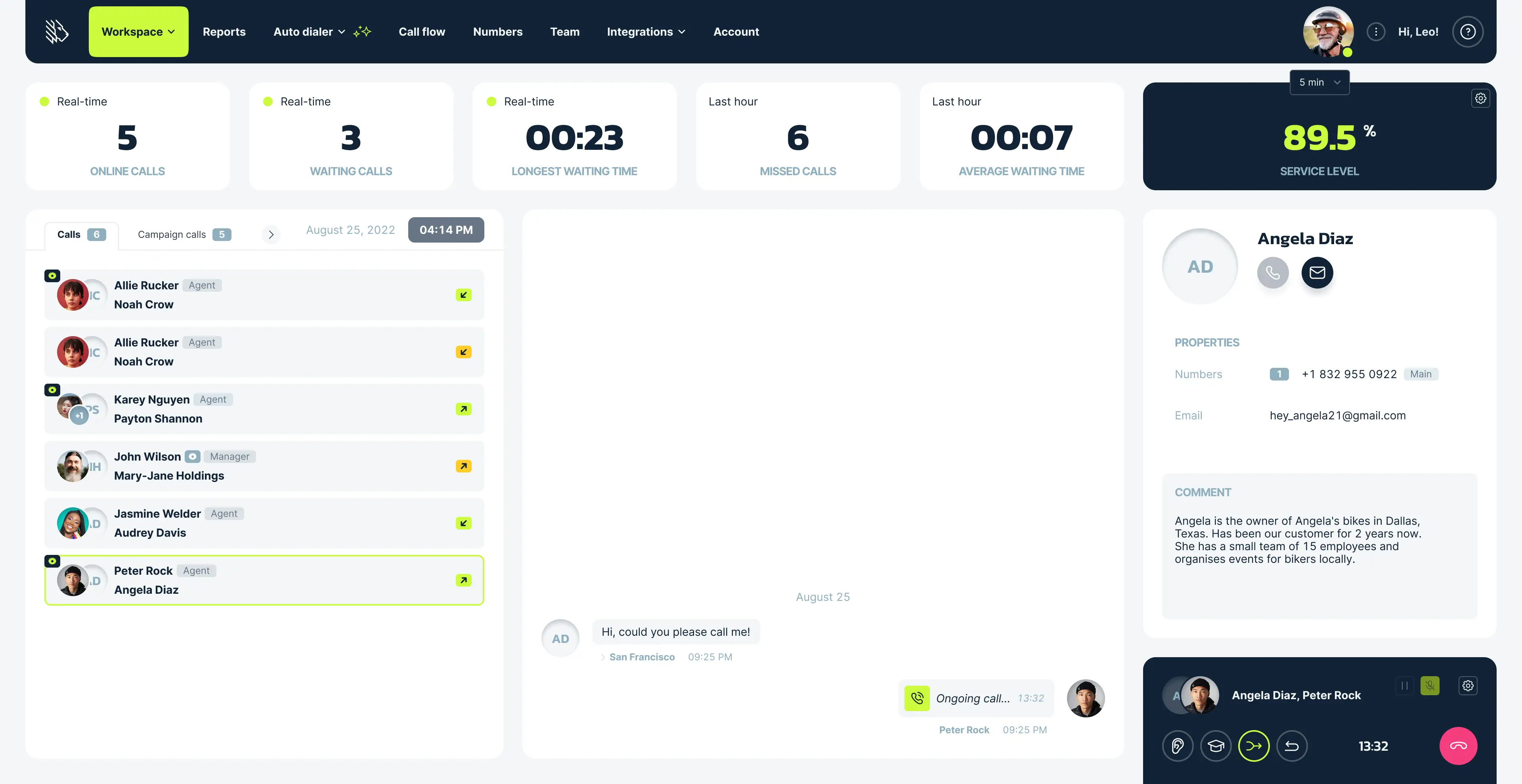Screen dimensions: 1522x784
Task: Toggle the eye badge on Peter Rock call
Action: pyautogui.click(x=52, y=561)
